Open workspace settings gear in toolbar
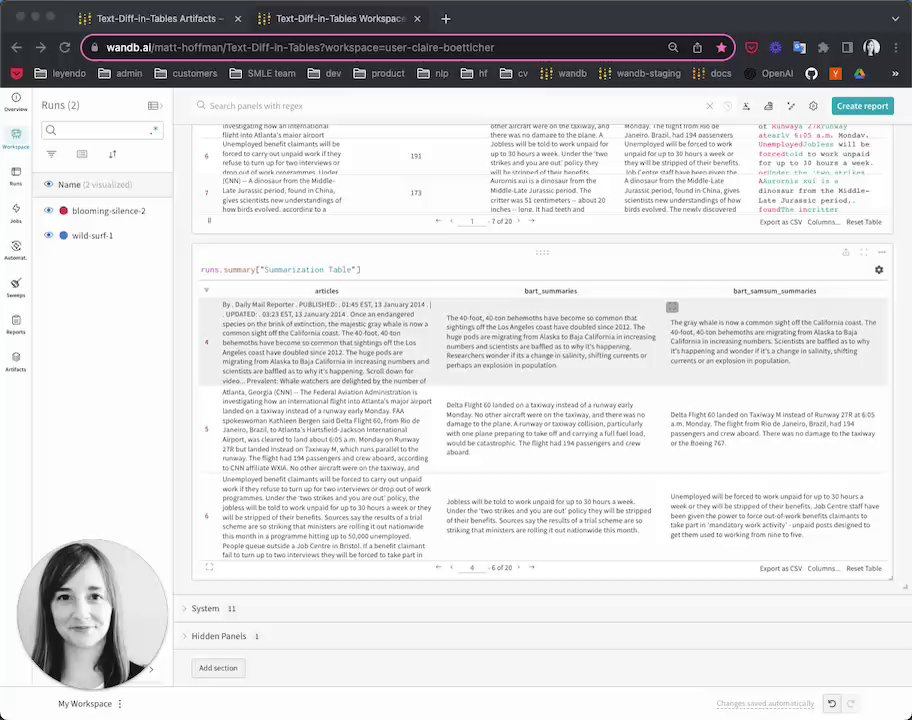The height and width of the screenshot is (720, 912). click(x=813, y=106)
